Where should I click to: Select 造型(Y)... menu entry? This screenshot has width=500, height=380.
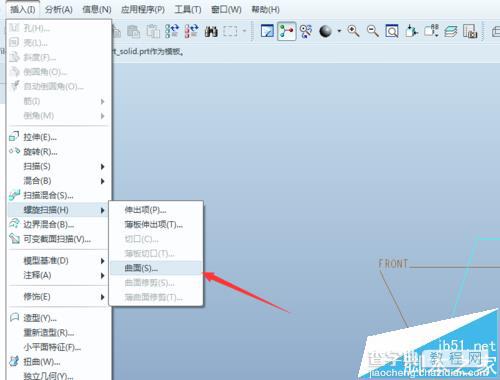(58, 318)
